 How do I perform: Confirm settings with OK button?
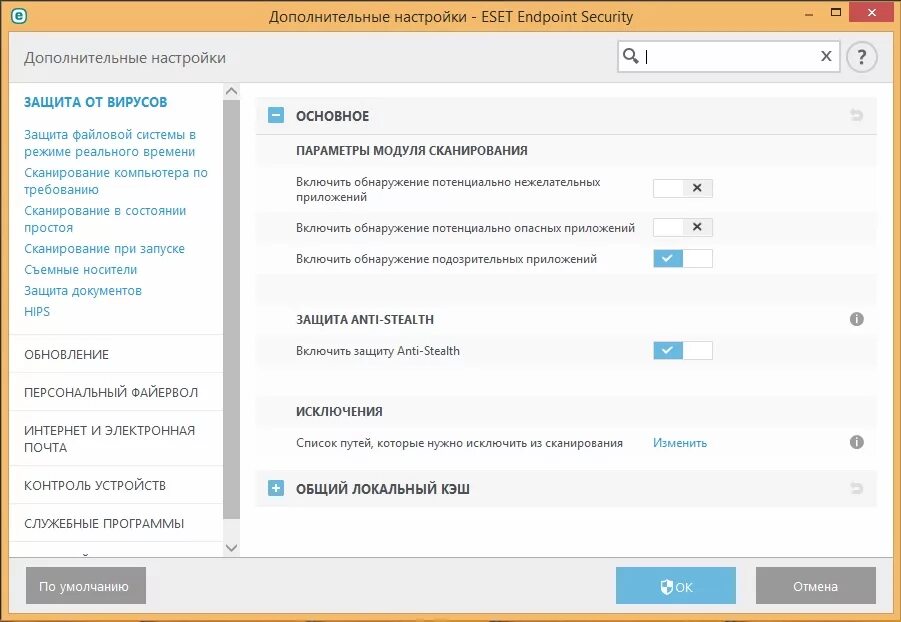676,586
